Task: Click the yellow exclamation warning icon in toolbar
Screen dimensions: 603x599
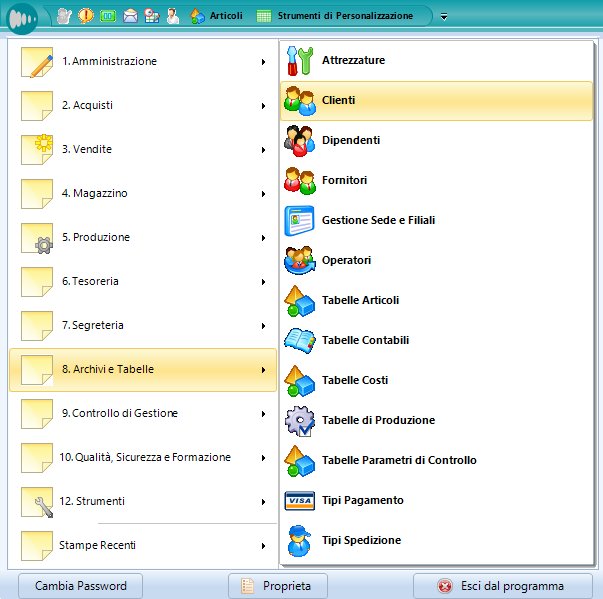Action: [86, 16]
